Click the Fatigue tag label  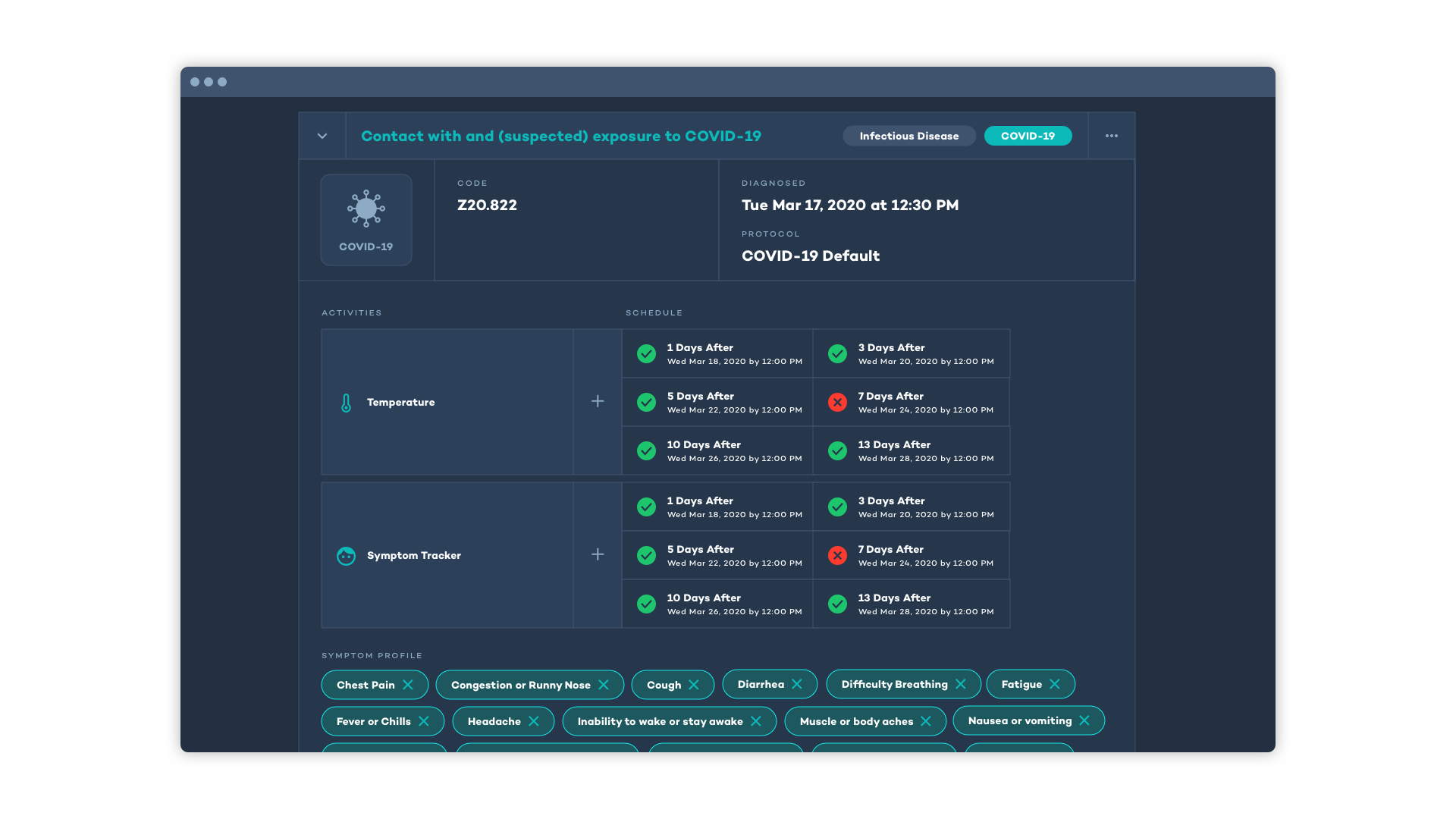(1021, 684)
